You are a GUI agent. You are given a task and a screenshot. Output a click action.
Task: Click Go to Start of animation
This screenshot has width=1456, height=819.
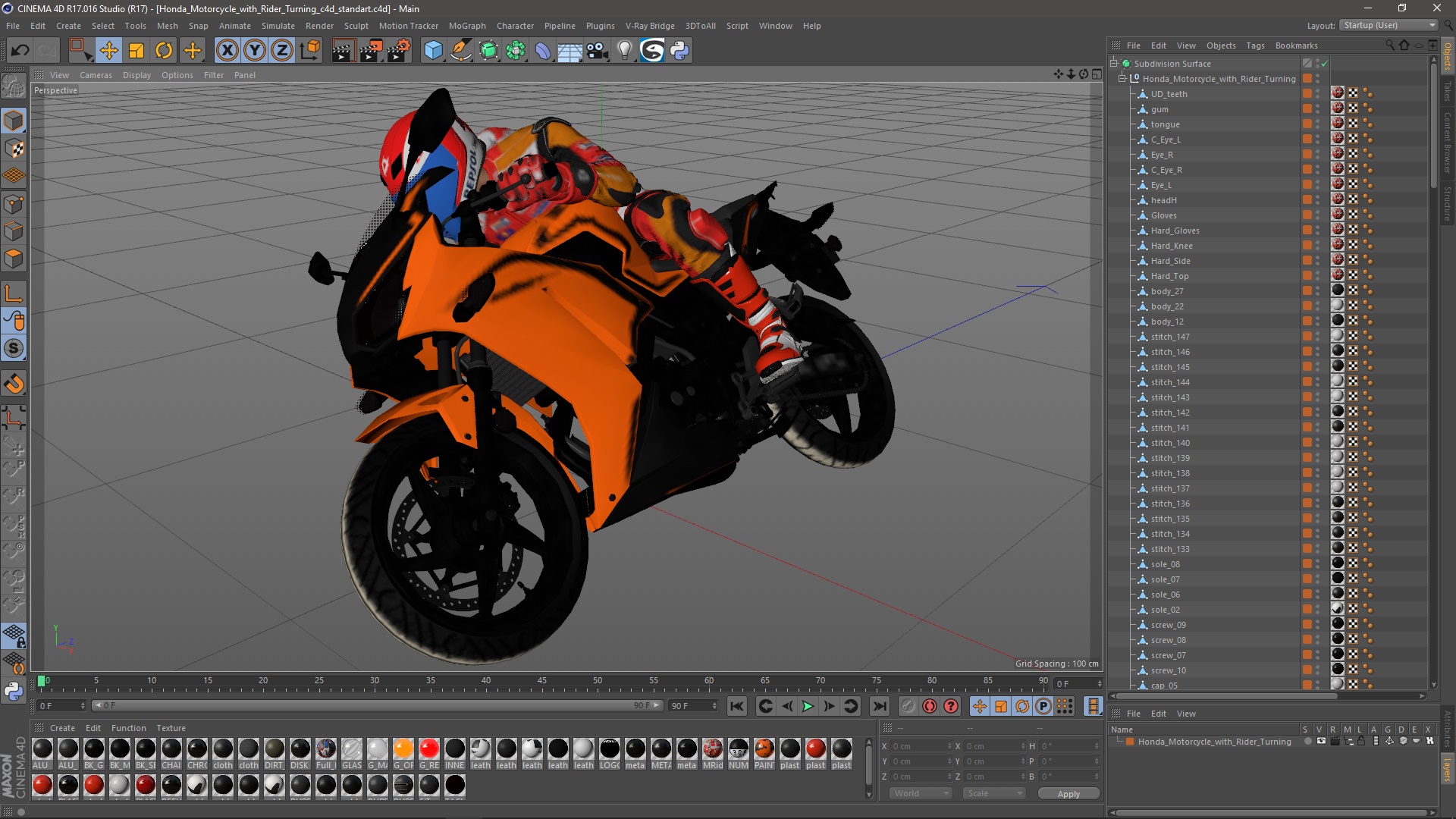click(737, 707)
